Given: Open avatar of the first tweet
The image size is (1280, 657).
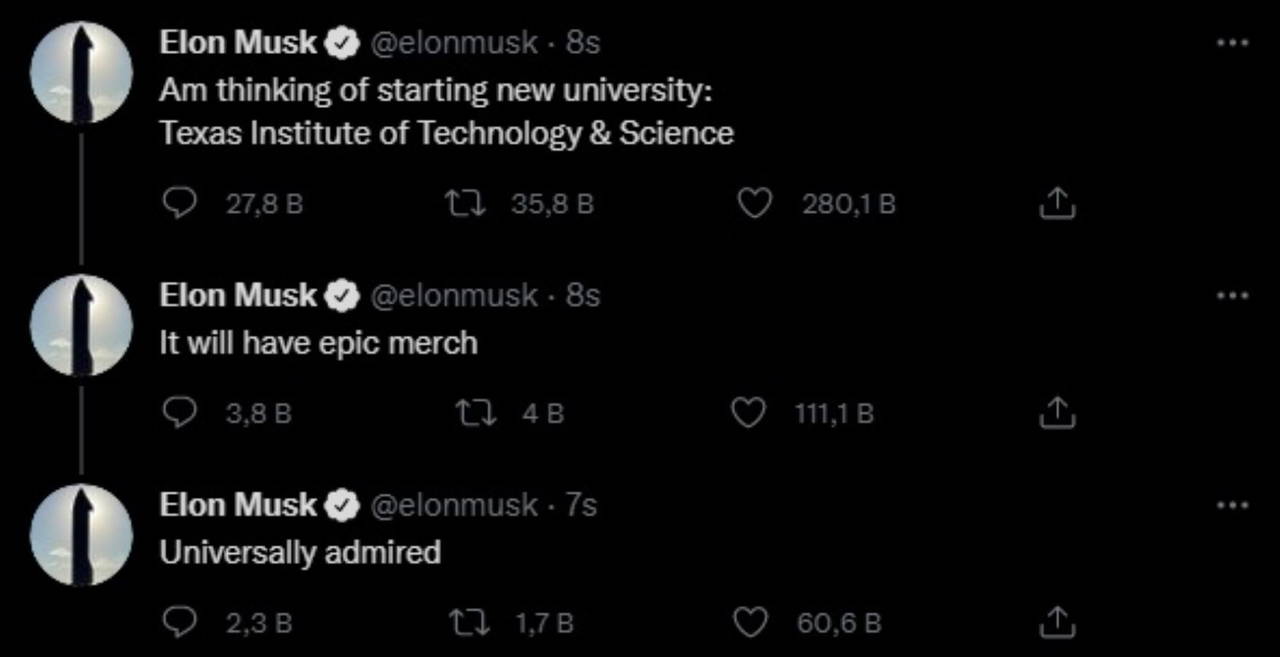Looking at the screenshot, I should click(82, 72).
